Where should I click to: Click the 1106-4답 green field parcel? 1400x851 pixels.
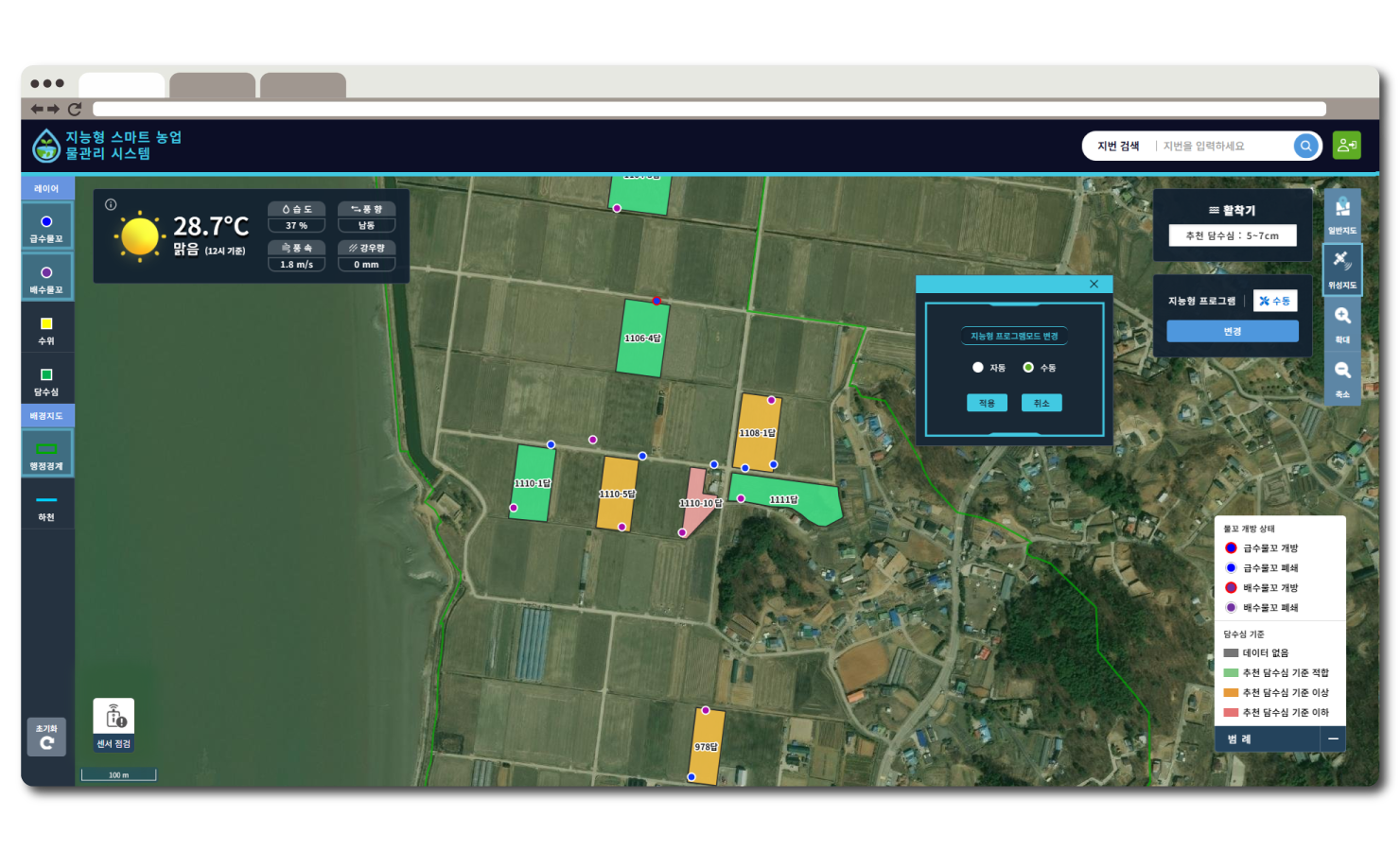pos(642,340)
